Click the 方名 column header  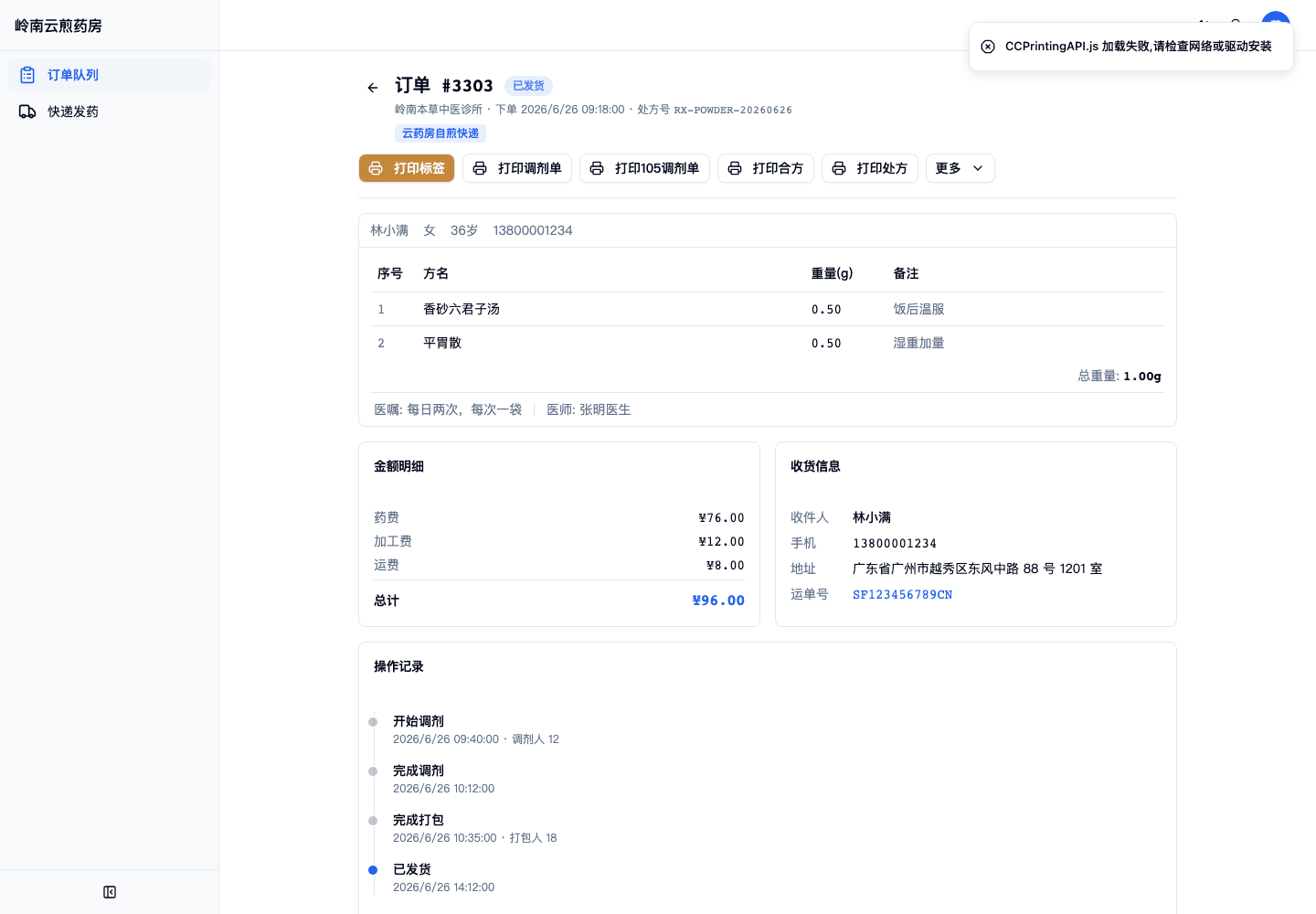[x=436, y=273]
